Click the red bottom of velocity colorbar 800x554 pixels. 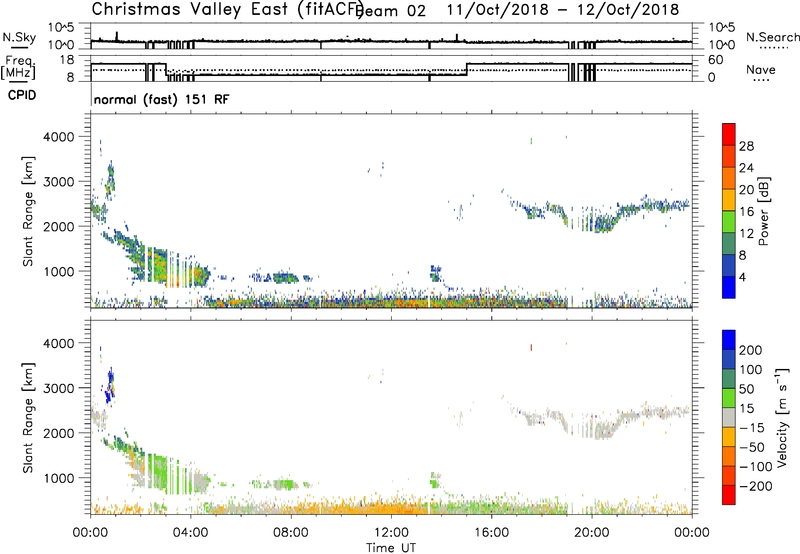point(729,495)
